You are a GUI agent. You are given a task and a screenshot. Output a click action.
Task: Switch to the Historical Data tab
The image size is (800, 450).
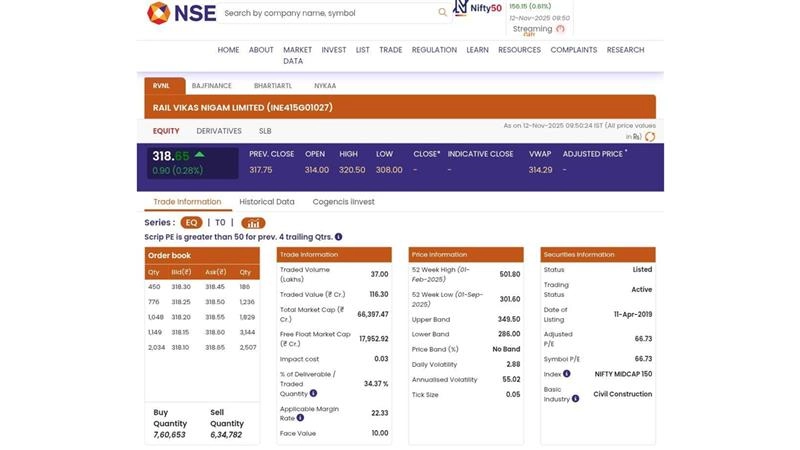point(266,202)
